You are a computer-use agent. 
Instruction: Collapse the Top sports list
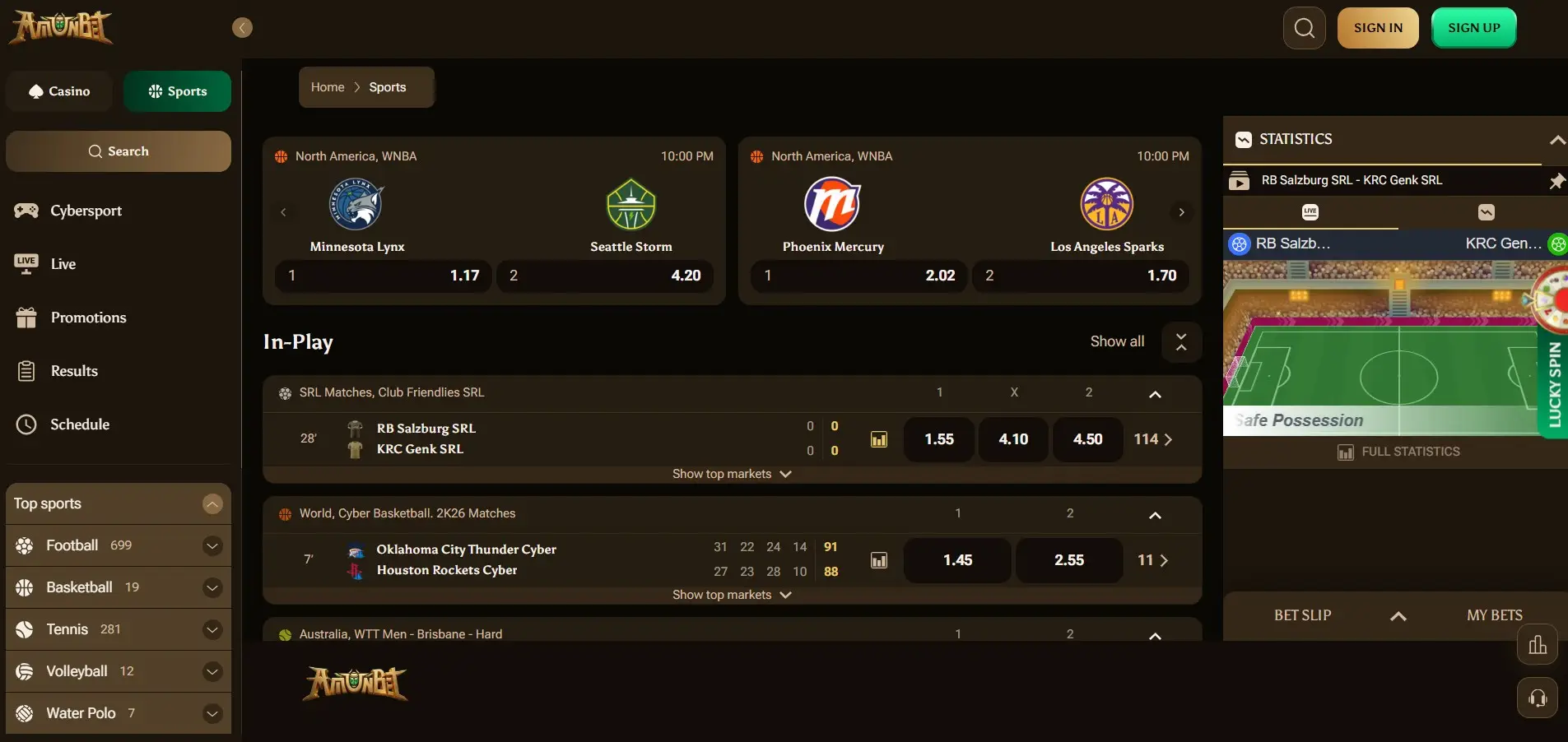point(212,503)
